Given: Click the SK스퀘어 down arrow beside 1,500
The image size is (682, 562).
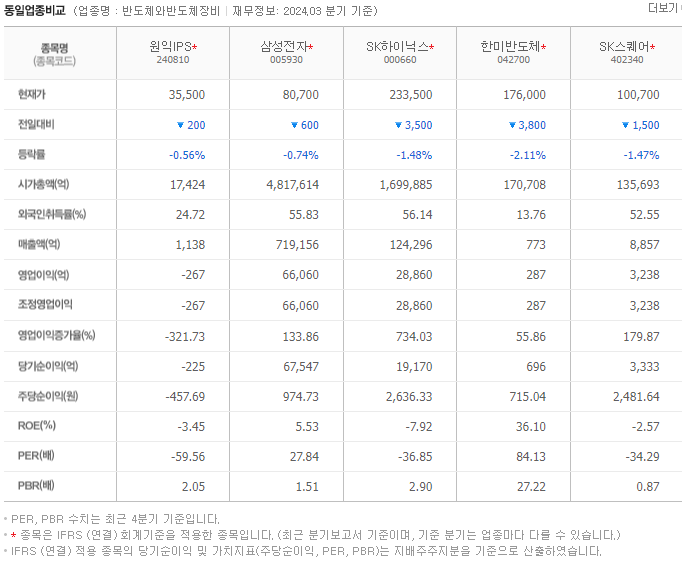Looking at the screenshot, I should click(x=625, y=125).
